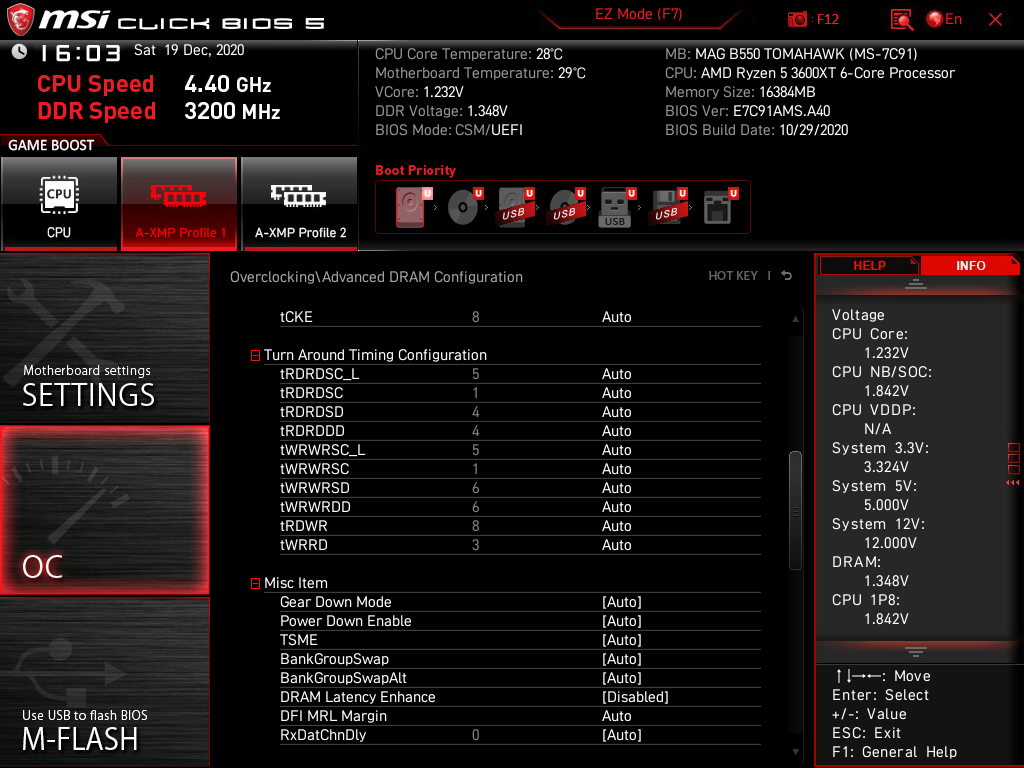Switch to EZ Mode (F7)

coord(638,14)
